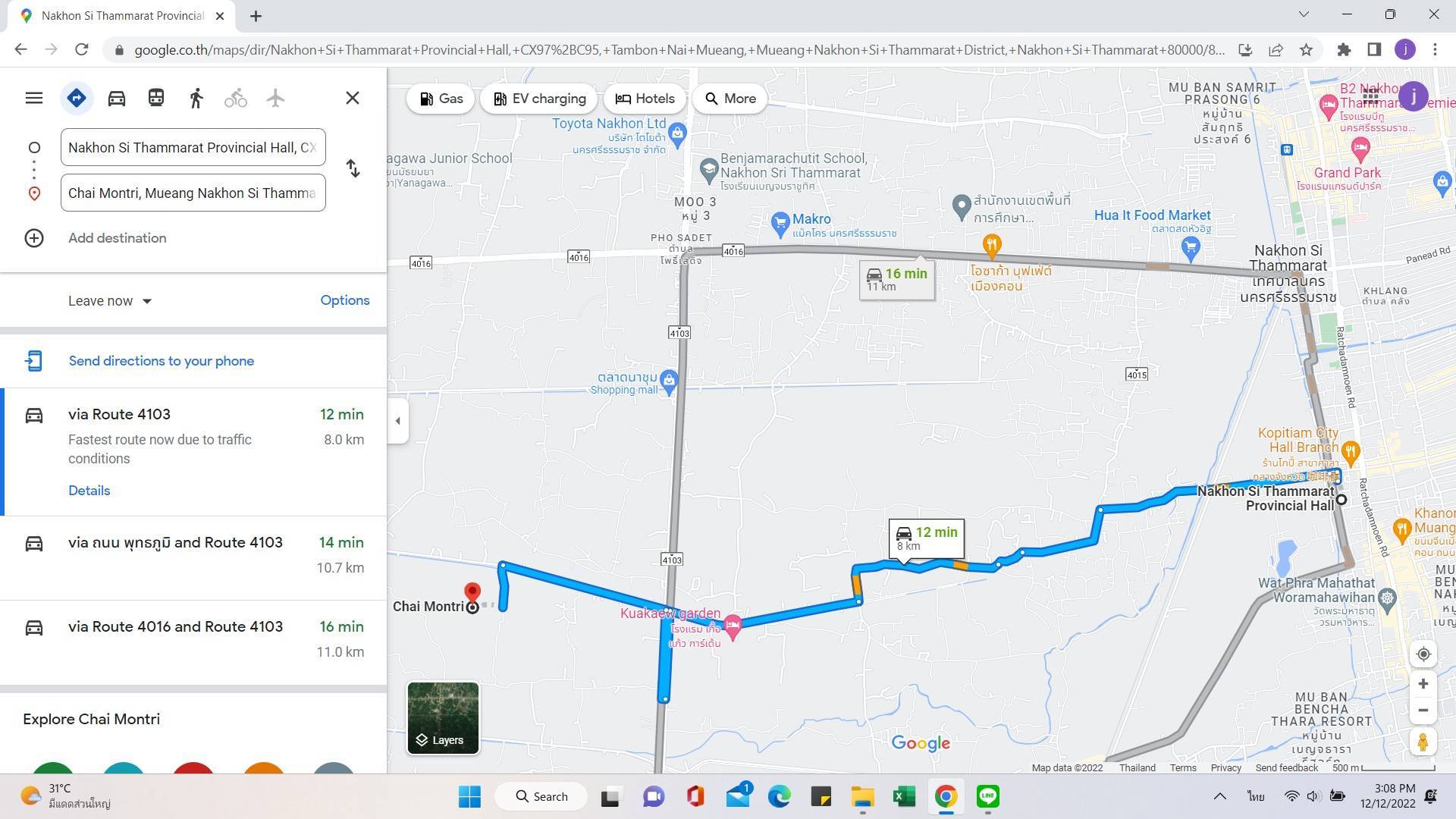The height and width of the screenshot is (819, 1456).
Task: Expand the More search categories chip
Action: point(730,99)
